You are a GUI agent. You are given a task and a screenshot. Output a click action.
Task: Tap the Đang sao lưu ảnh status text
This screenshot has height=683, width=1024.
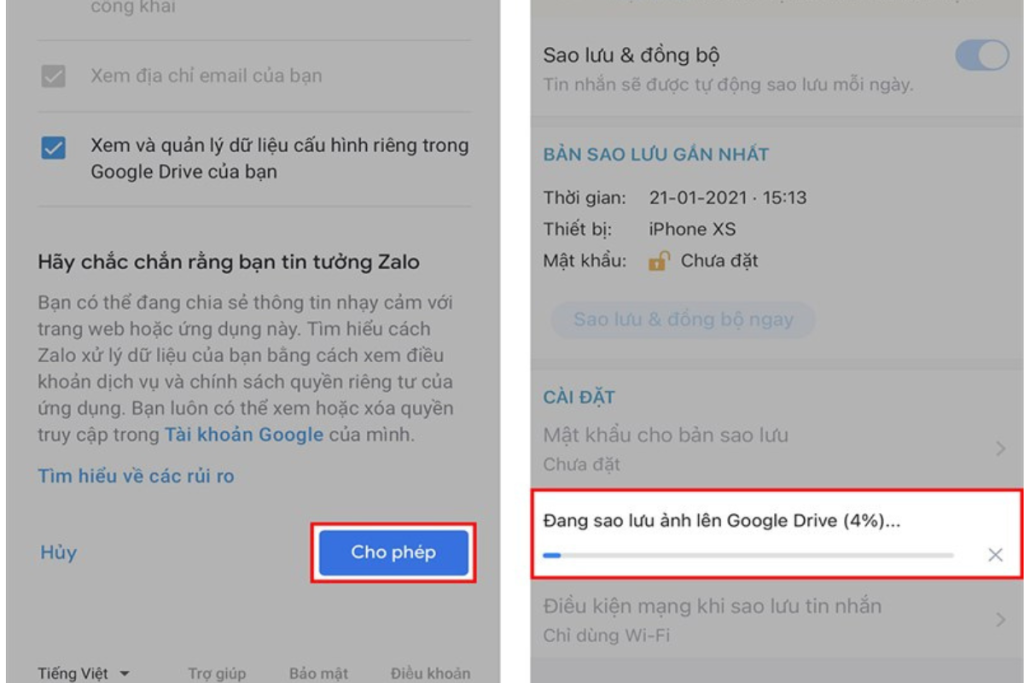(722, 521)
